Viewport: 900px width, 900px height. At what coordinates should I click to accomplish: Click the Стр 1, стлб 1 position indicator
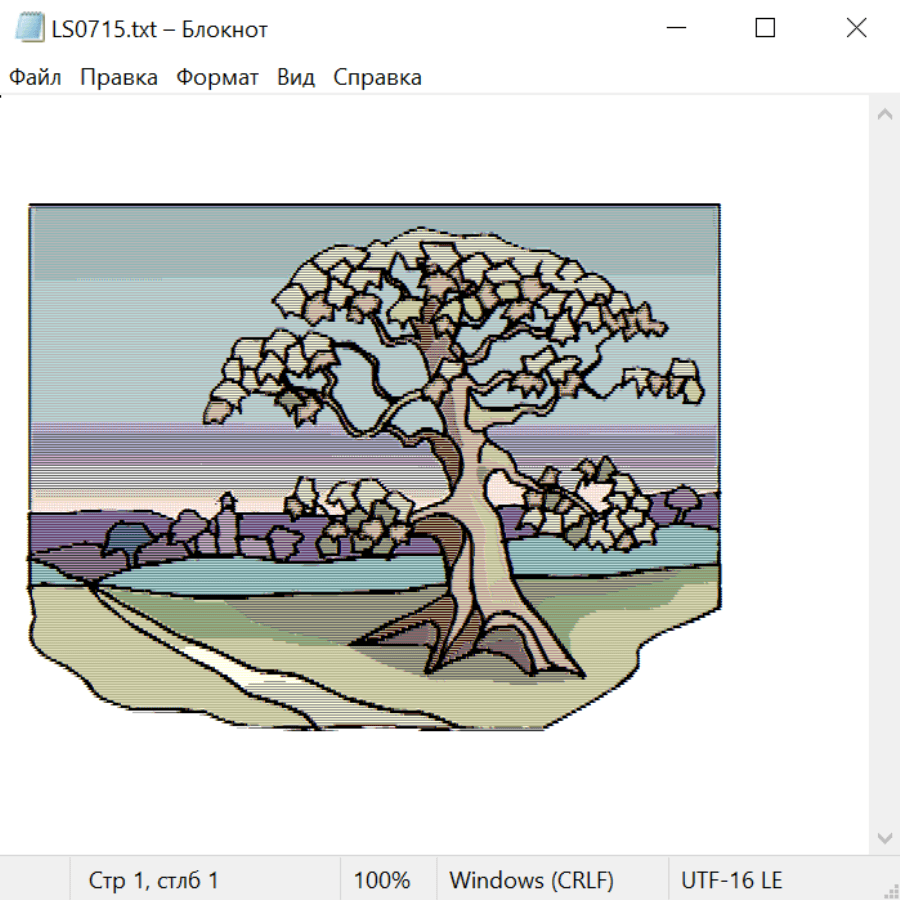(153, 880)
